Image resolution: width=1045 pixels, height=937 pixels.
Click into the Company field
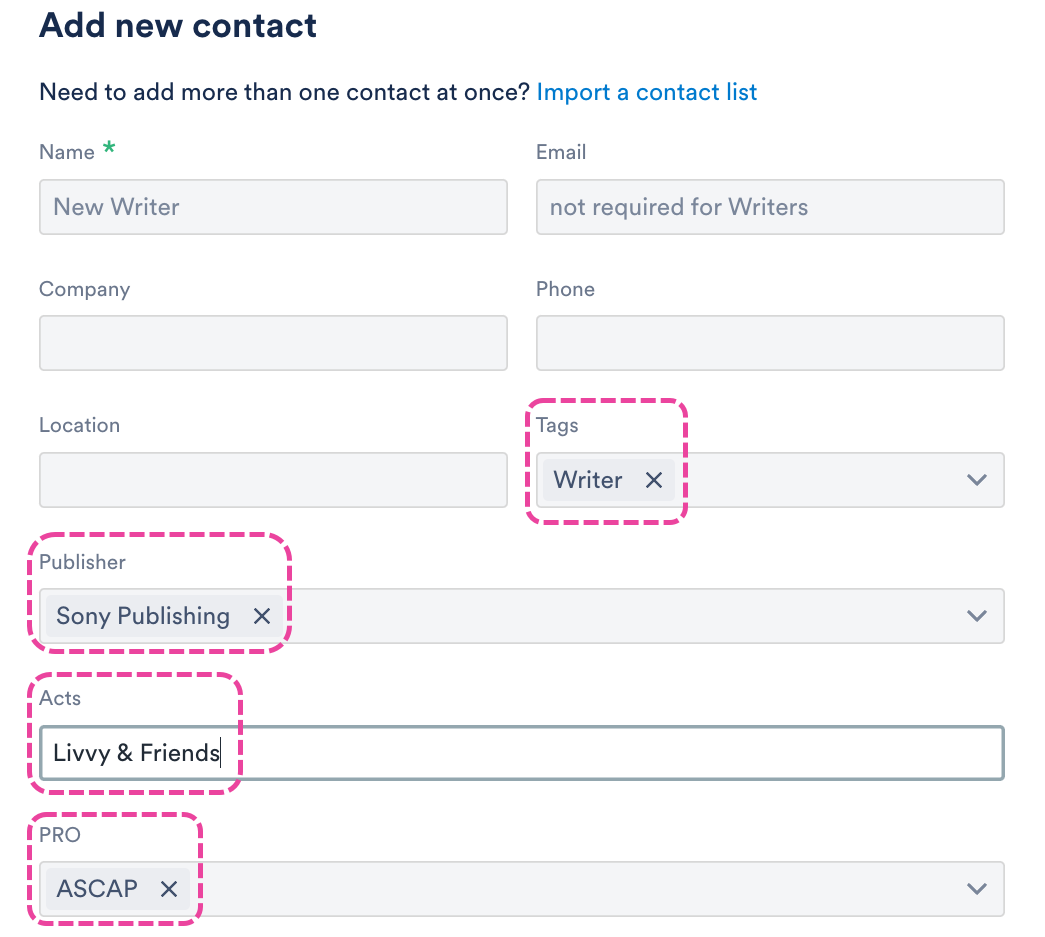click(273, 343)
